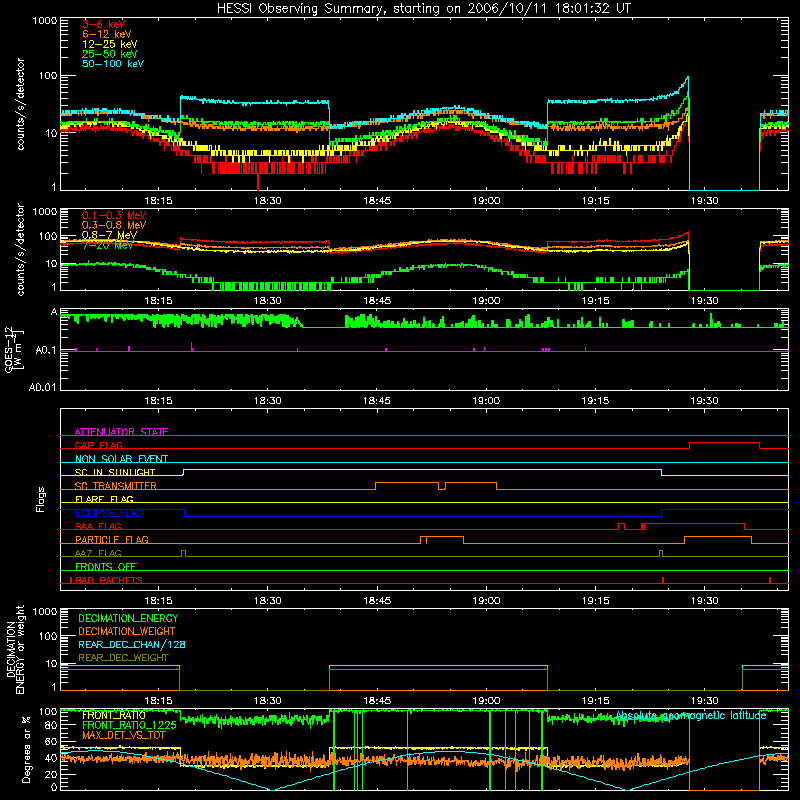Click the PARTICLE_FLAG label

pyautogui.click(x=112, y=540)
